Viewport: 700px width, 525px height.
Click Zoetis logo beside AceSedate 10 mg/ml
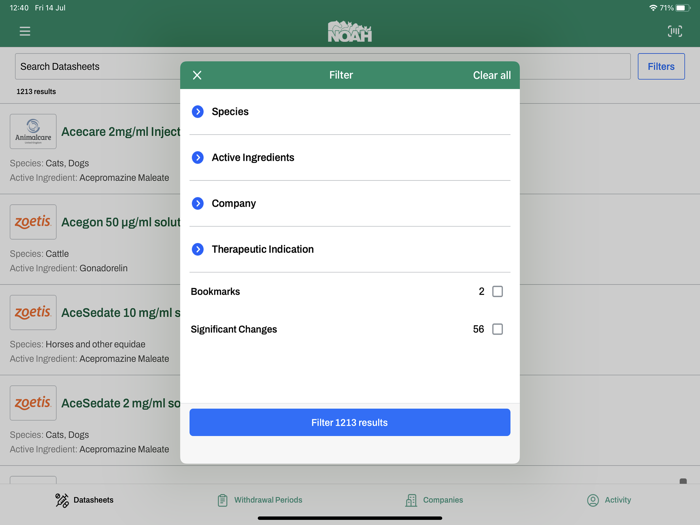coord(33,312)
